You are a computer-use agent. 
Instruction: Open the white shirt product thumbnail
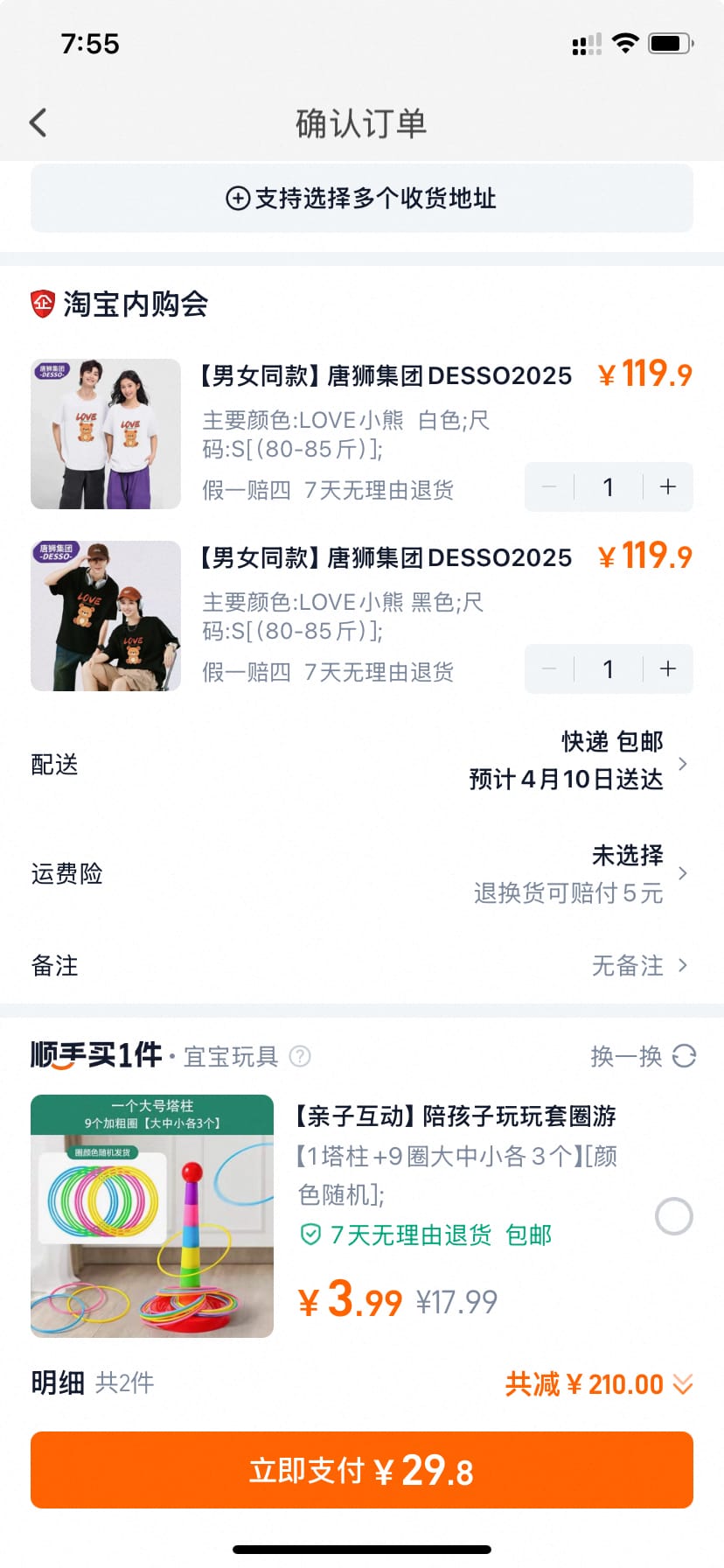pyautogui.click(x=106, y=434)
